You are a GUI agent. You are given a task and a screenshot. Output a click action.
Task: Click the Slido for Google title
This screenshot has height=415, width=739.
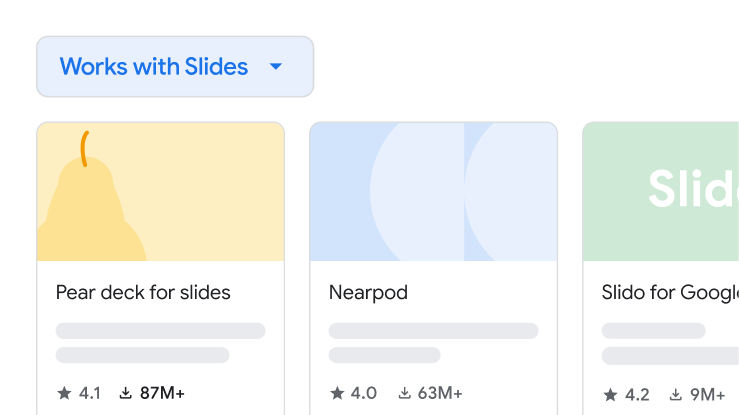(670, 293)
